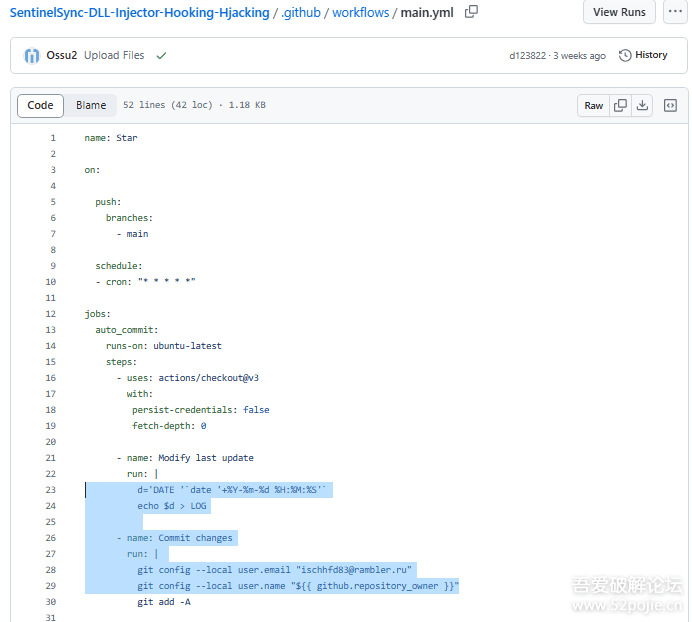Click 'echo $d > LOG' line

pyautogui.click(x=172, y=506)
